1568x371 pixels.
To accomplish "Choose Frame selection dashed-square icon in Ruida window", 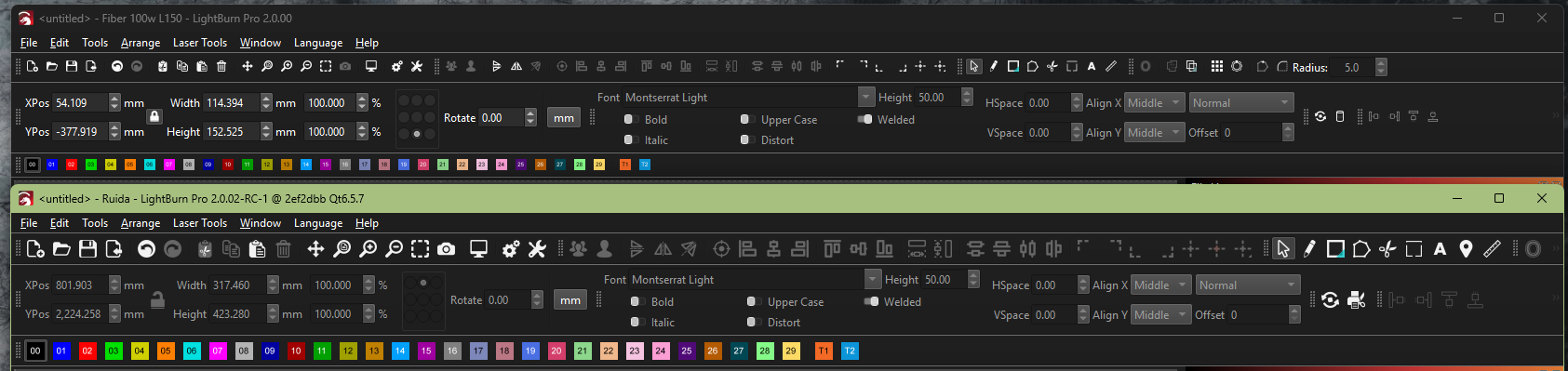I will [421, 248].
